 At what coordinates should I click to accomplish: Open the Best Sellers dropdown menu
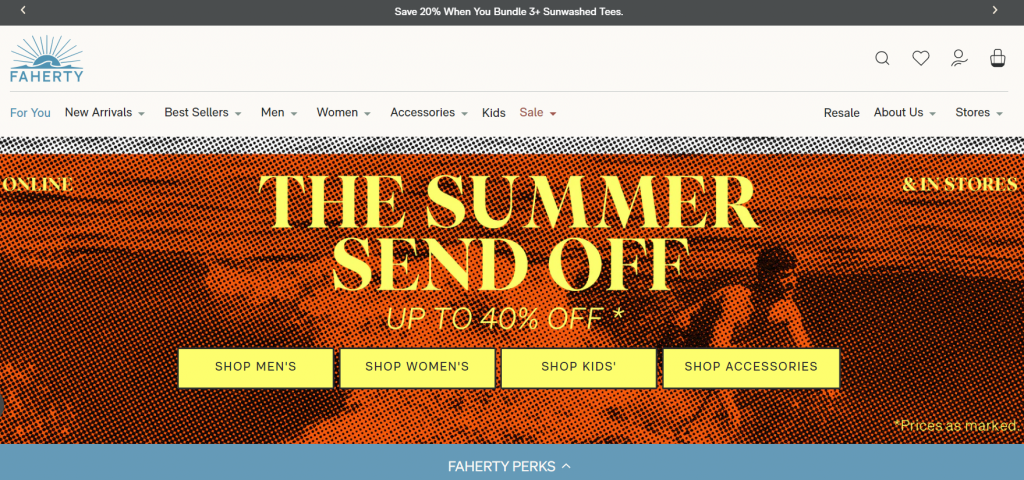point(202,112)
